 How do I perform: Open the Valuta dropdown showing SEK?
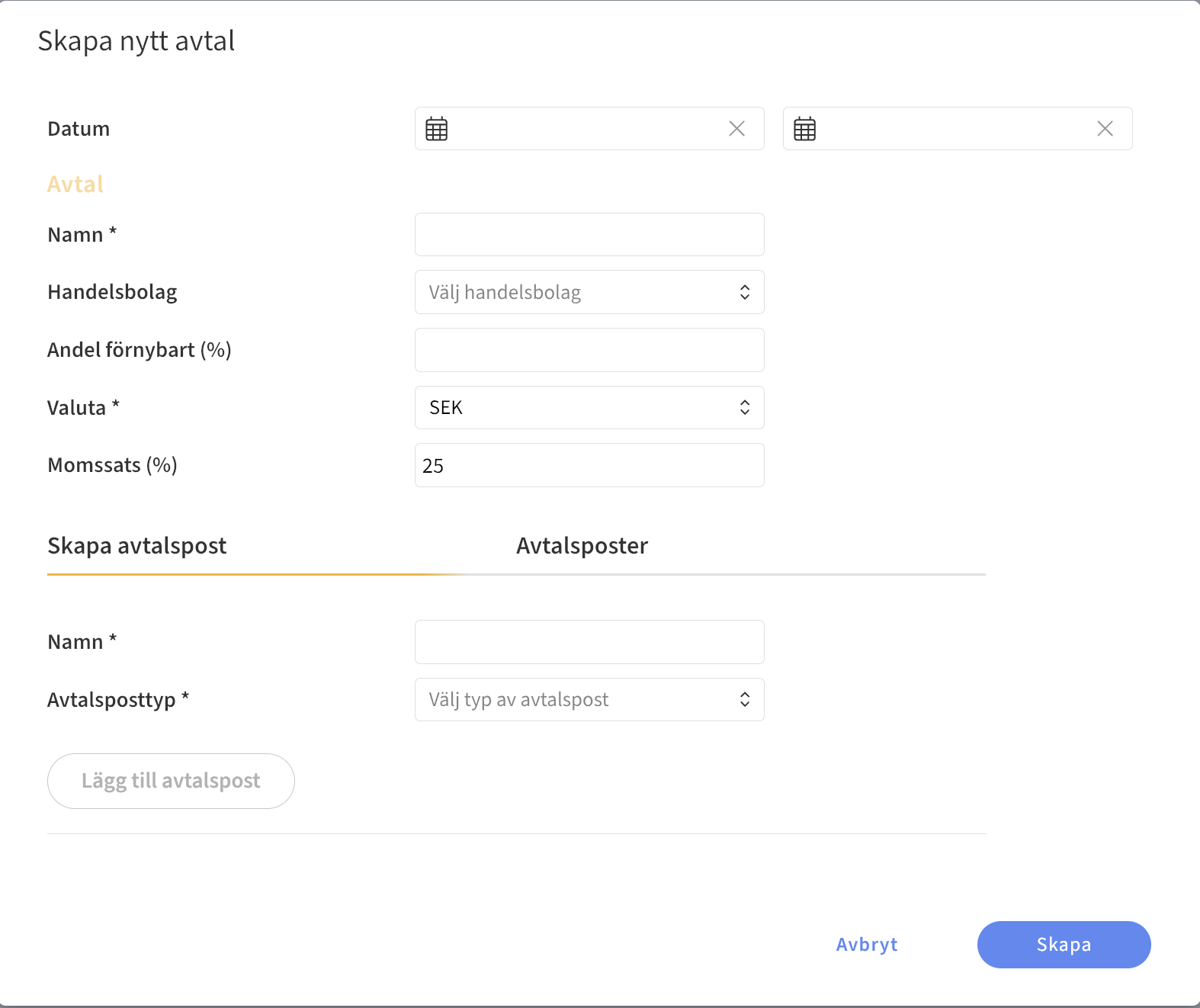pyautogui.click(x=589, y=408)
